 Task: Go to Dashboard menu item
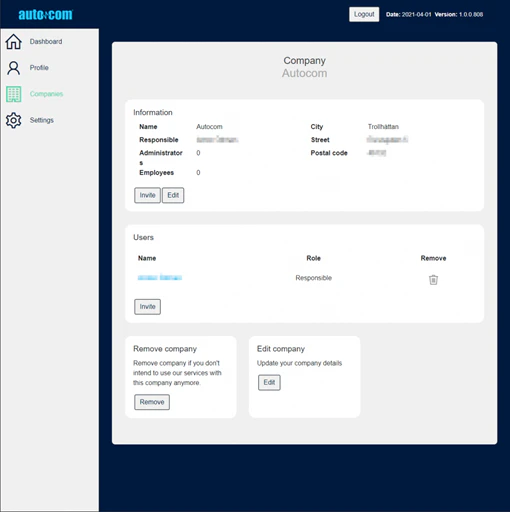[x=46, y=42]
